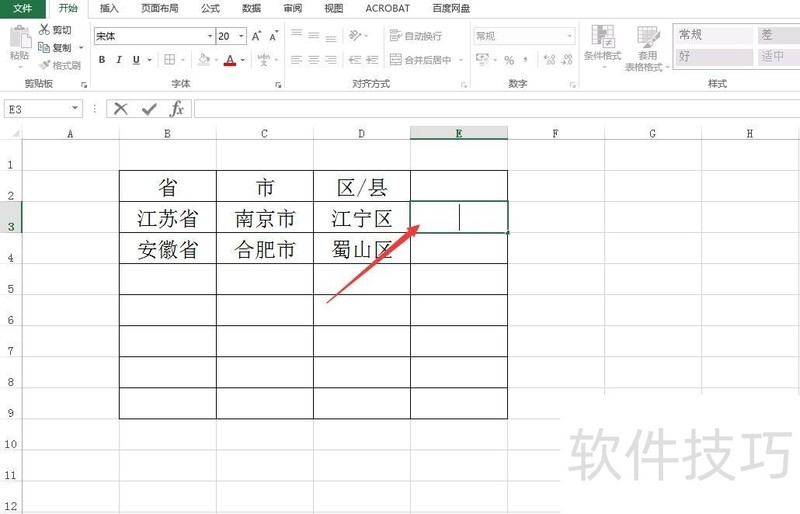Select the 好 cell style

coord(714,56)
